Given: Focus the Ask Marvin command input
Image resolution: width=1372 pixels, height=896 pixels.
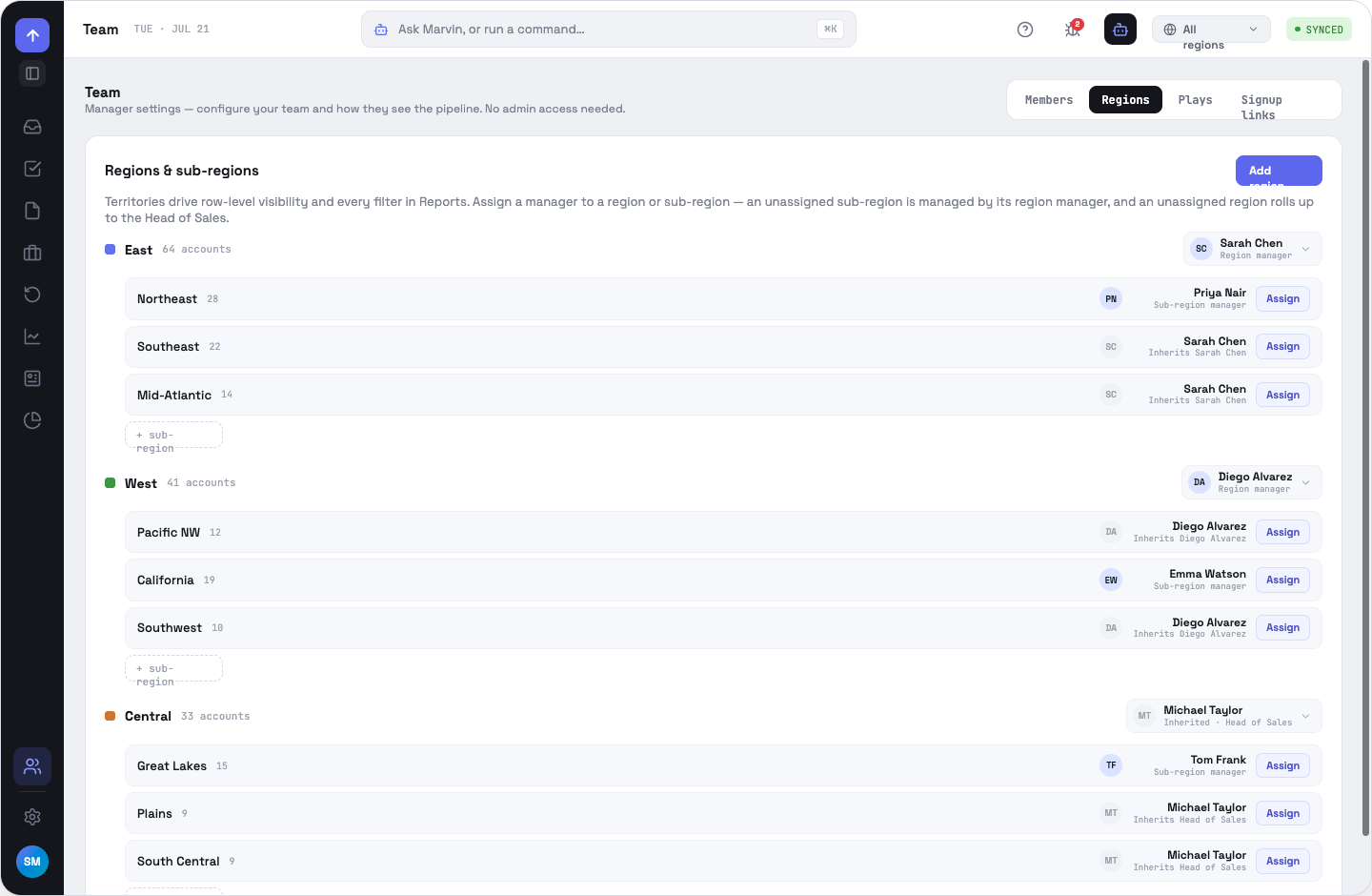Looking at the screenshot, I should click(608, 30).
